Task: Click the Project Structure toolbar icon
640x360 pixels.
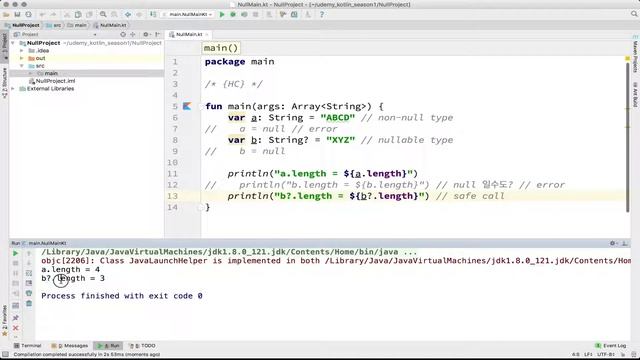Action: coord(294,14)
